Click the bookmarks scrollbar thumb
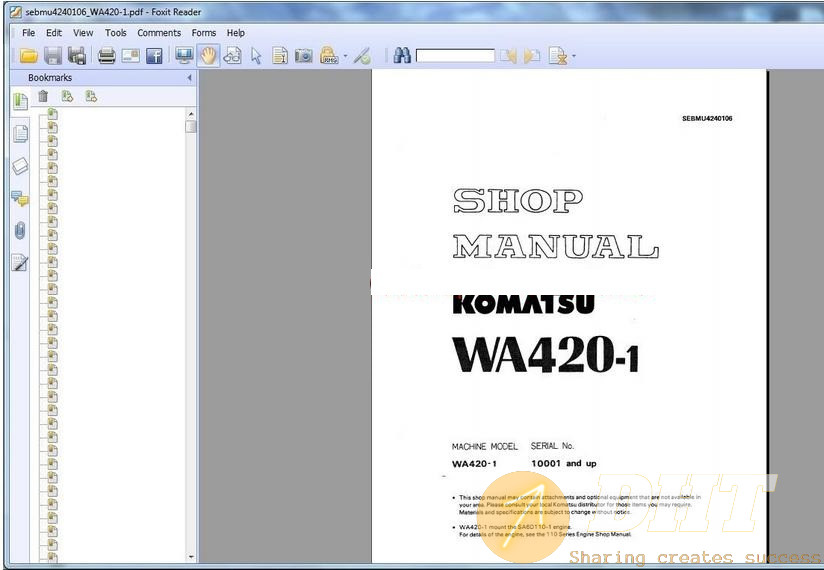Viewport: 824px width, 570px height. [191, 127]
